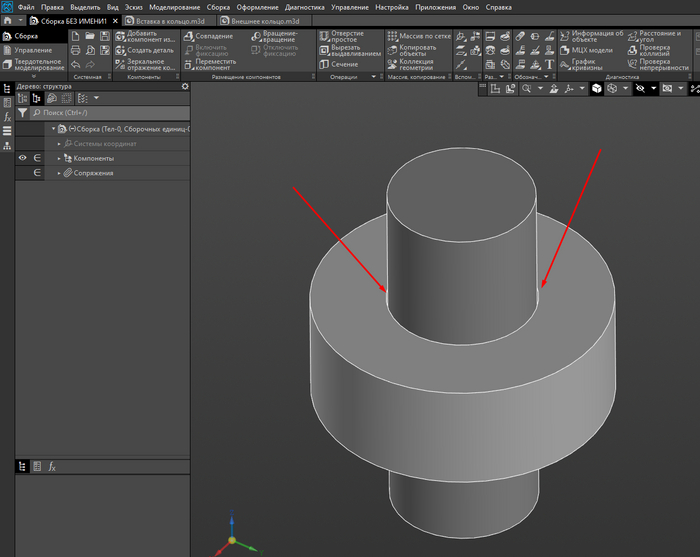This screenshot has width=700, height=557.
Task: Open print preview with the magnifier page icon
Action: [x=90, y=50]
